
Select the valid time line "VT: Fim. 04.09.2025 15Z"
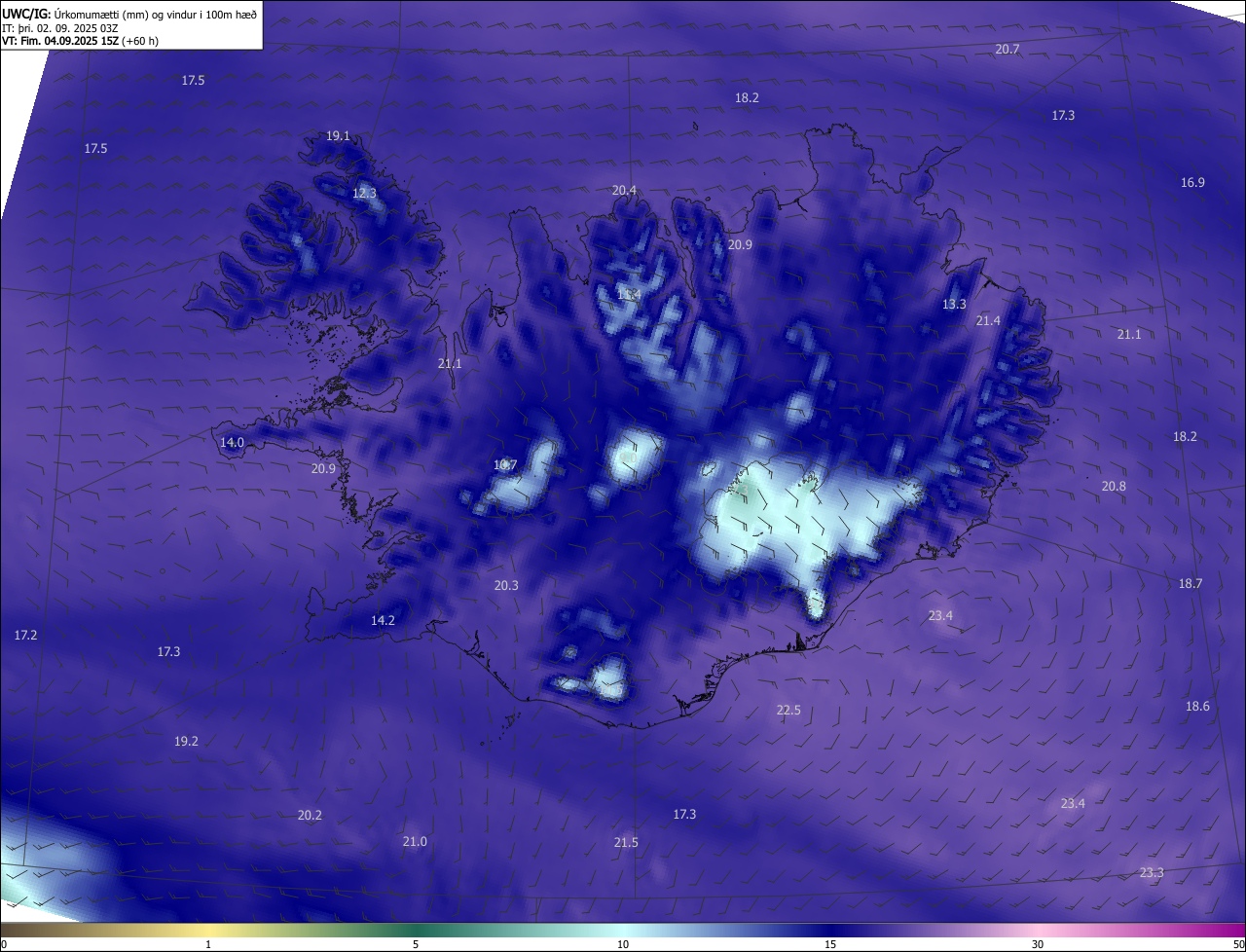tap(59, 41)
